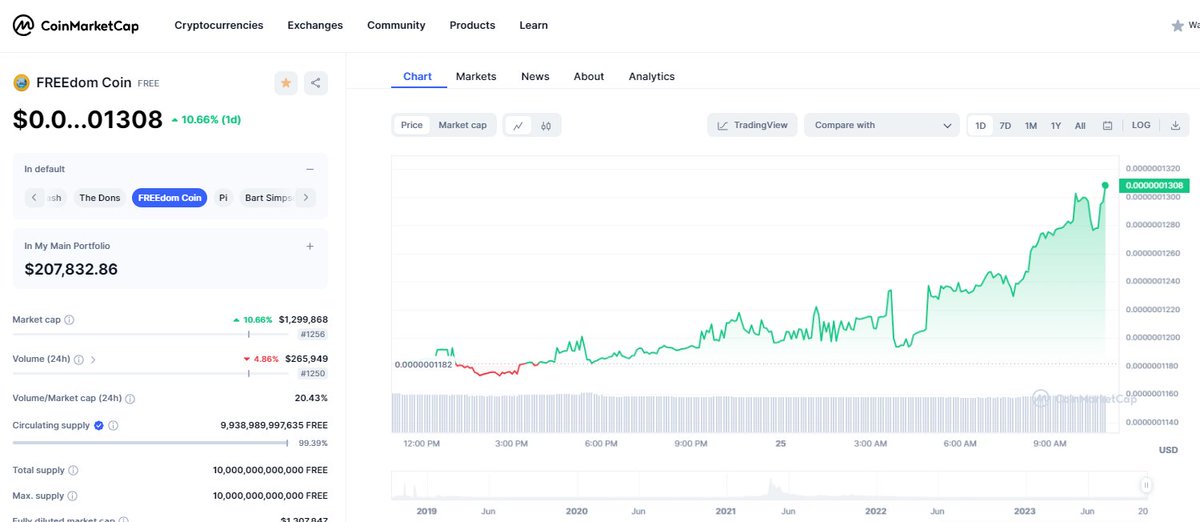Click the CoinMarketCap logo
Image resolution: width=1200 pixels, height=522 pixels.
pyautogui.click(x=76, y=26)
